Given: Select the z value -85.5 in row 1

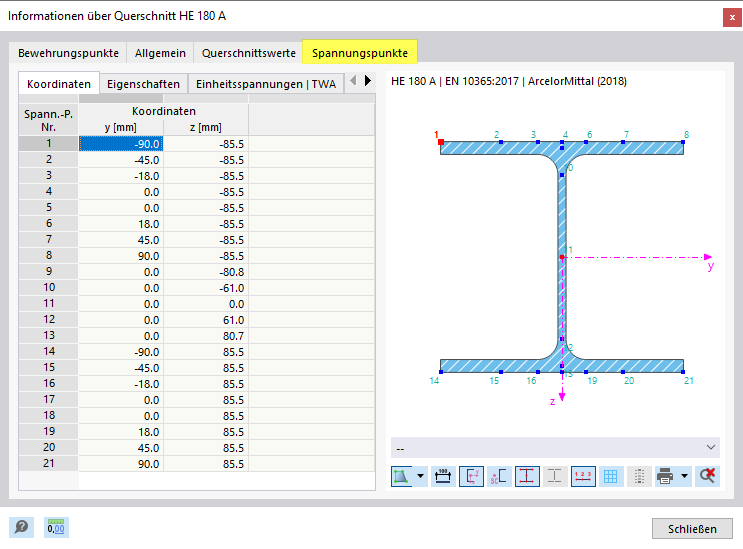Looking at the screenshot, I should [x=206, y=144].
